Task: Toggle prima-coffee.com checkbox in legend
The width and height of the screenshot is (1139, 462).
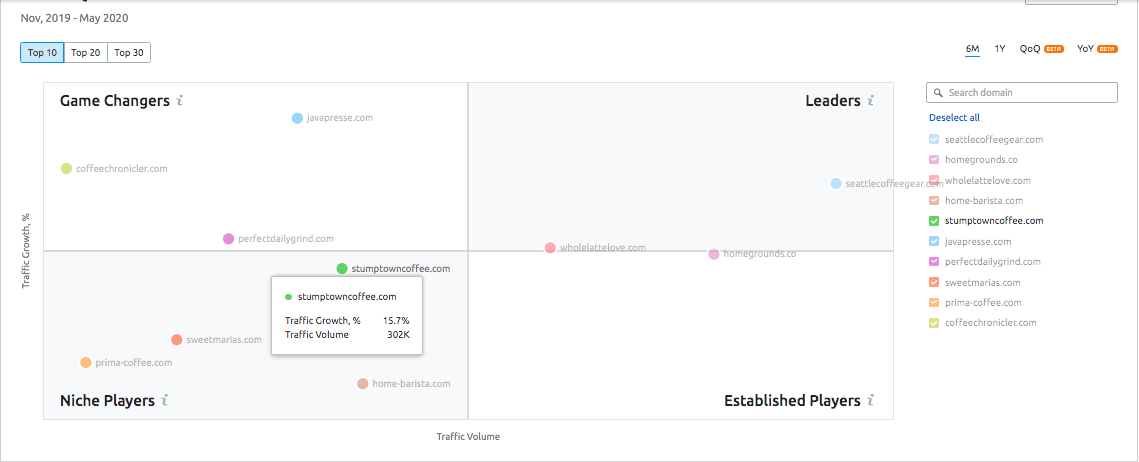Action: tap(934, 303)
